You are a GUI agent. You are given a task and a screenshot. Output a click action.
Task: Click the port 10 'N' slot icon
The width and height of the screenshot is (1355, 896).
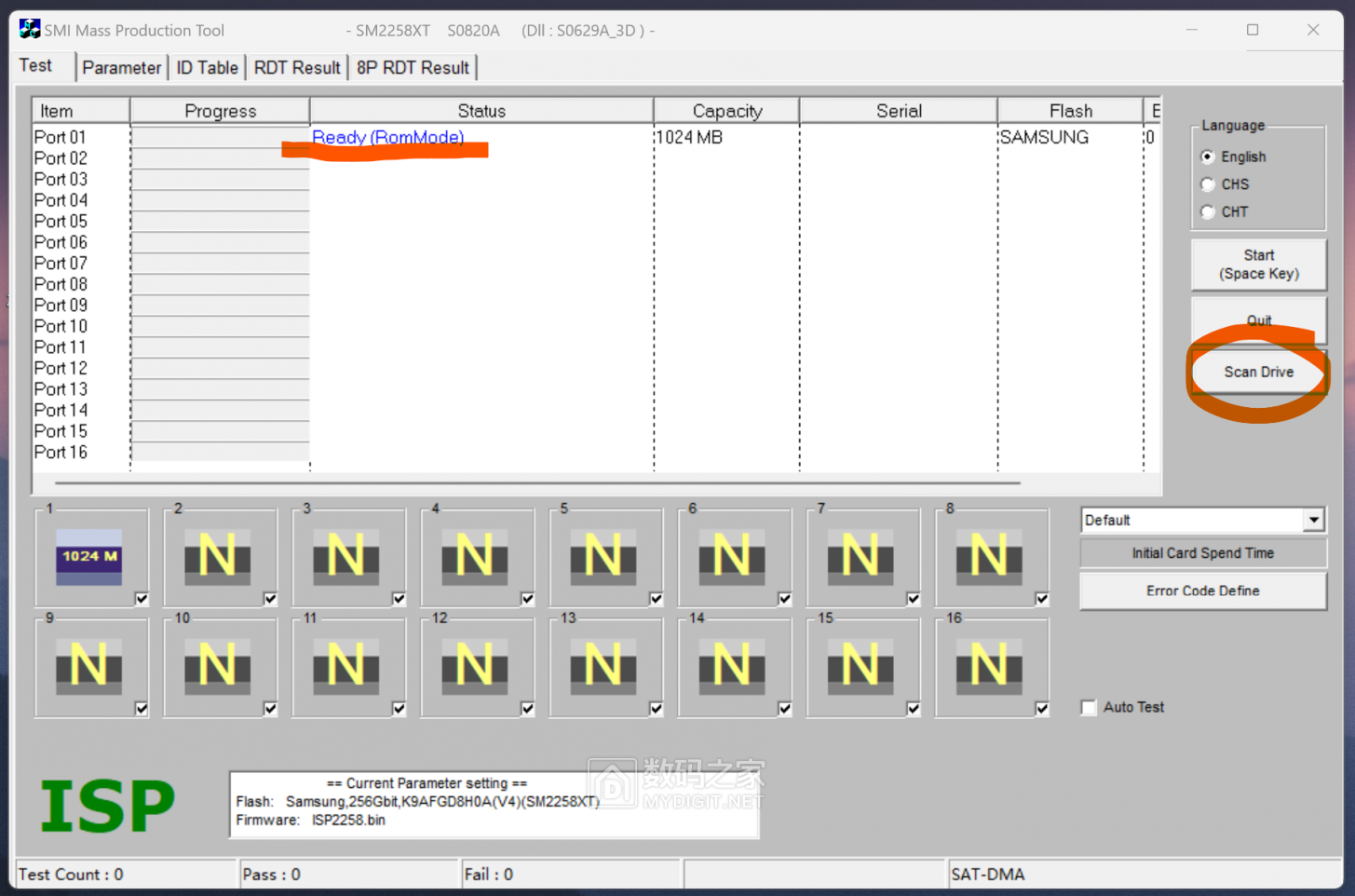(x=217, y=667)
